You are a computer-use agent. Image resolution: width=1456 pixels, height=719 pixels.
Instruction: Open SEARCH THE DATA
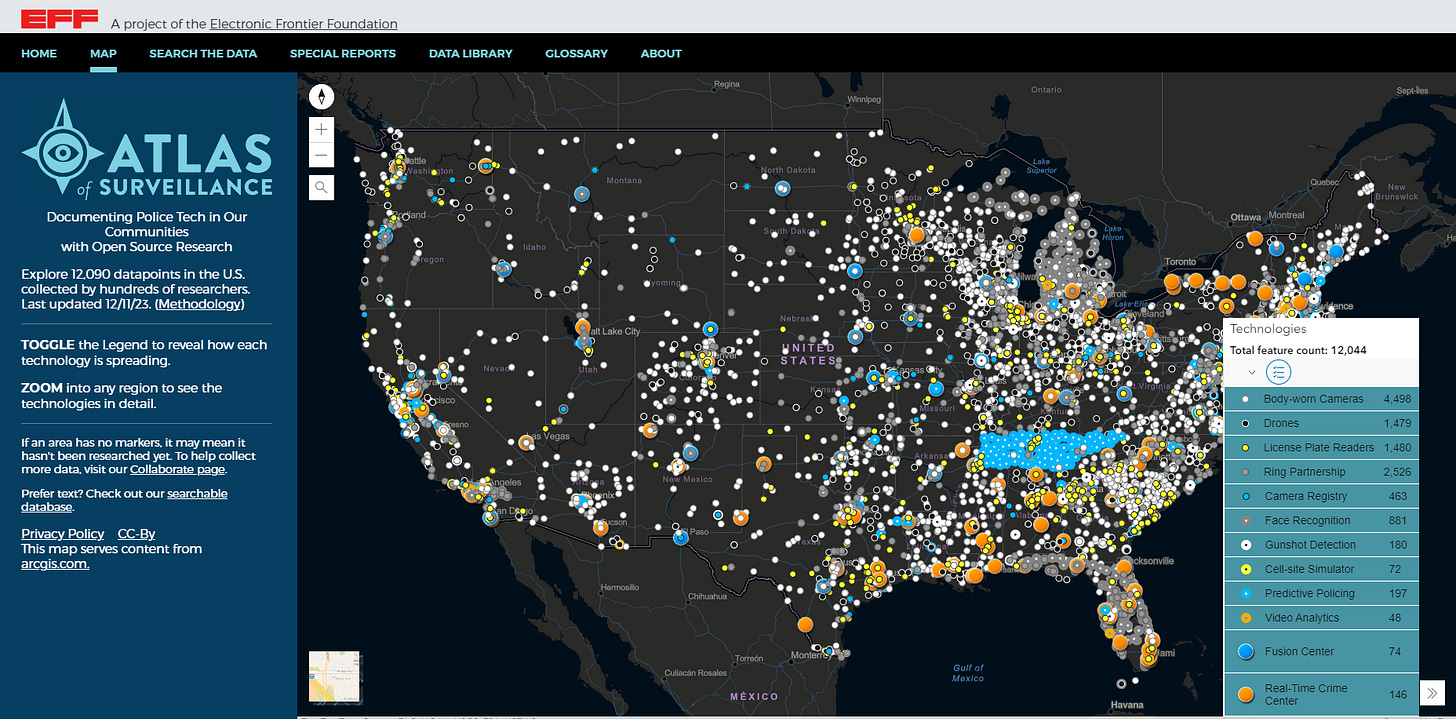pyautogui.click(x=203, y=53)
